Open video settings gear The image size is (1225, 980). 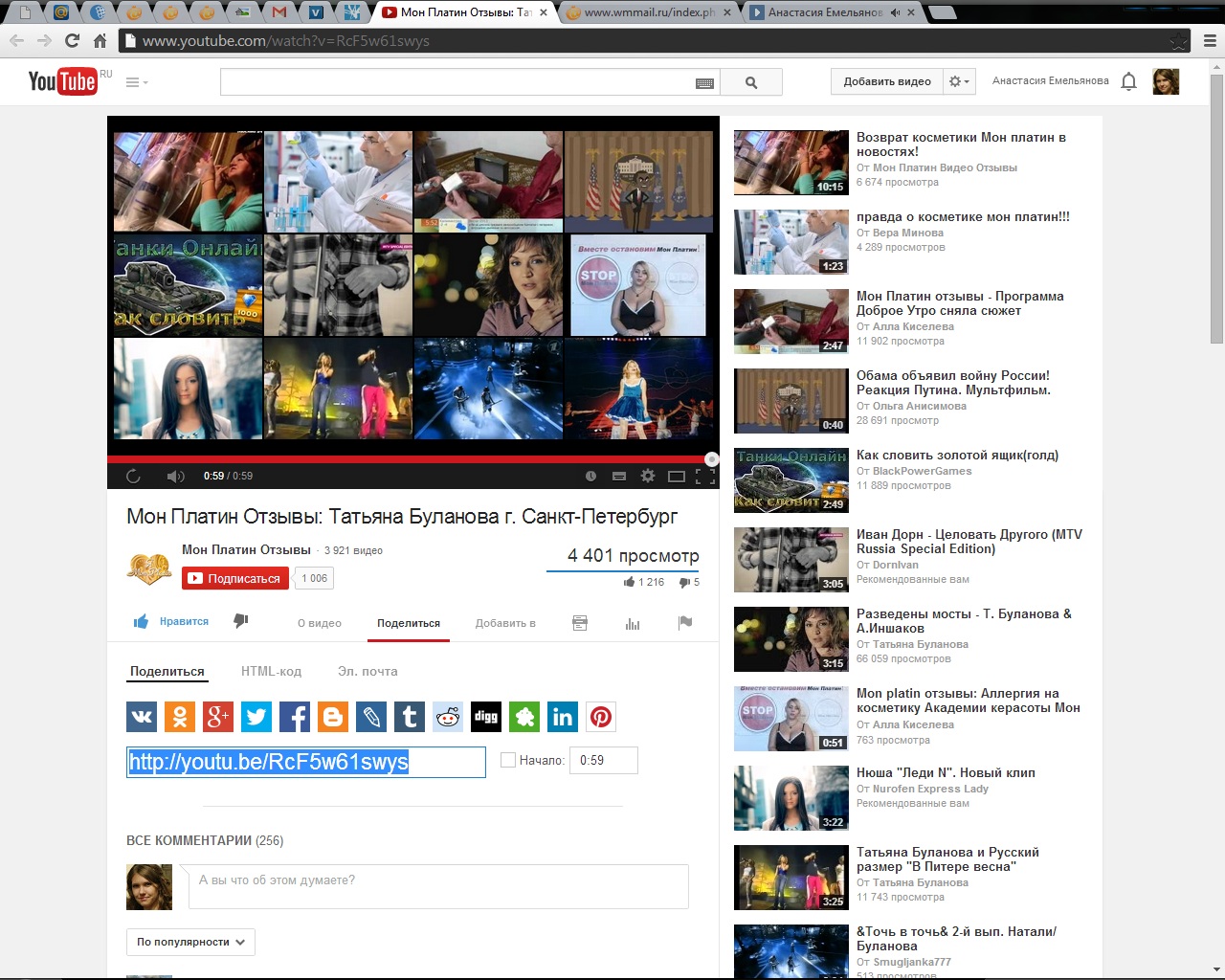coord(648,476)
